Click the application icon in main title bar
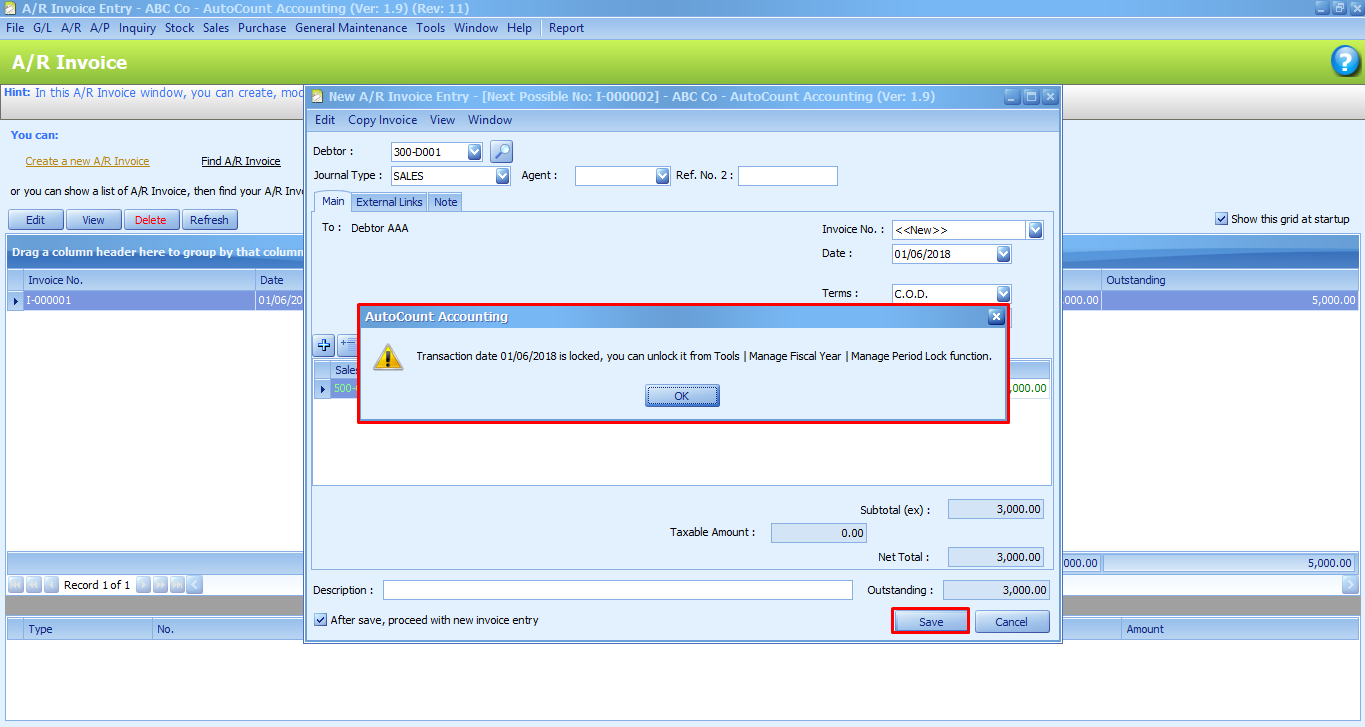This screenshot has height=727, width=1365. (x=10, y=8)
